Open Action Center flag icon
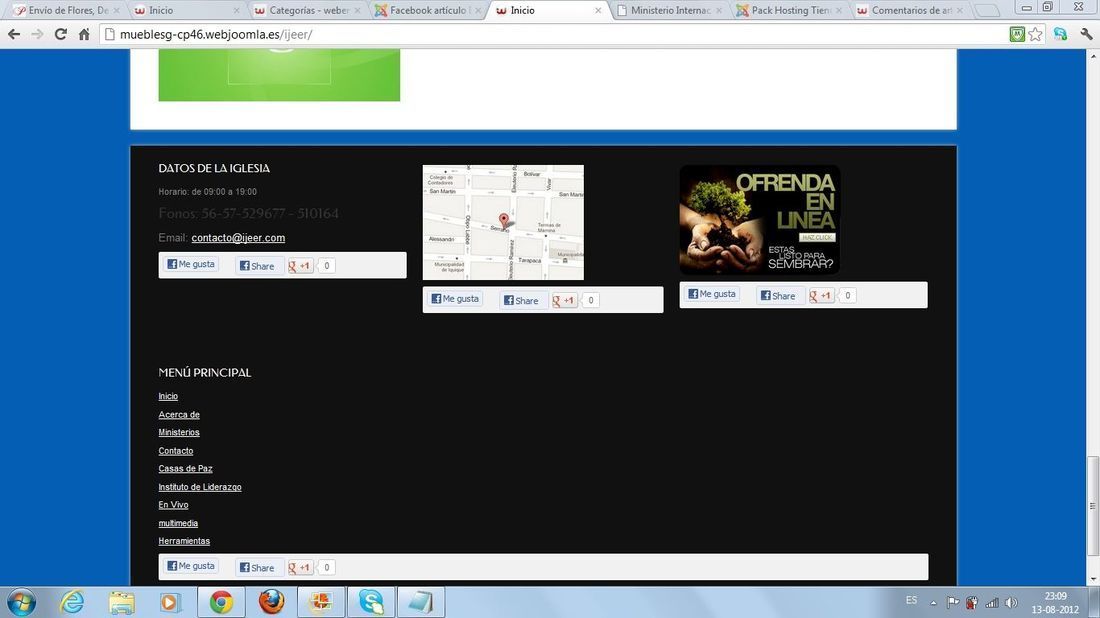The image size is (1100, 618). [953, 602]
